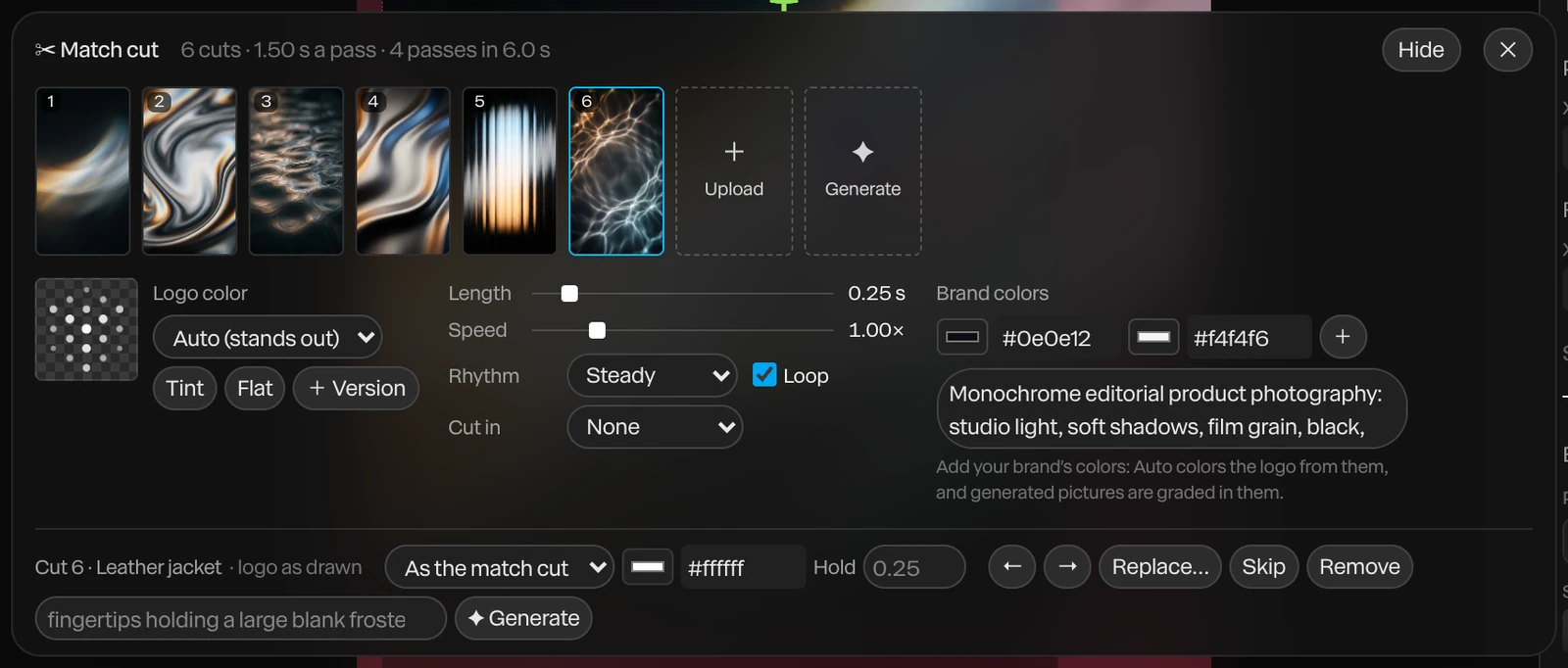1568x668 pixels.
Task: Click the 1.00× speed value
Action: click(x=876, y=330)
